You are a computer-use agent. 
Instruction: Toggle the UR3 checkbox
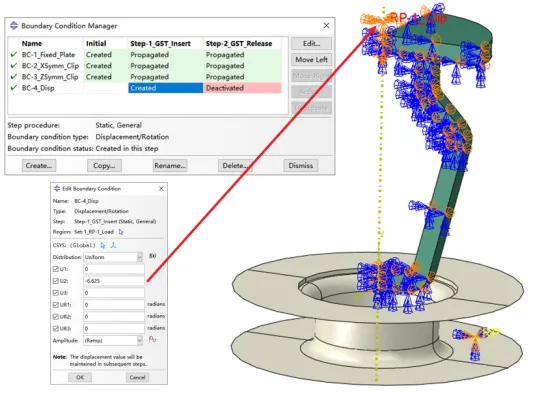click(56, 329)
